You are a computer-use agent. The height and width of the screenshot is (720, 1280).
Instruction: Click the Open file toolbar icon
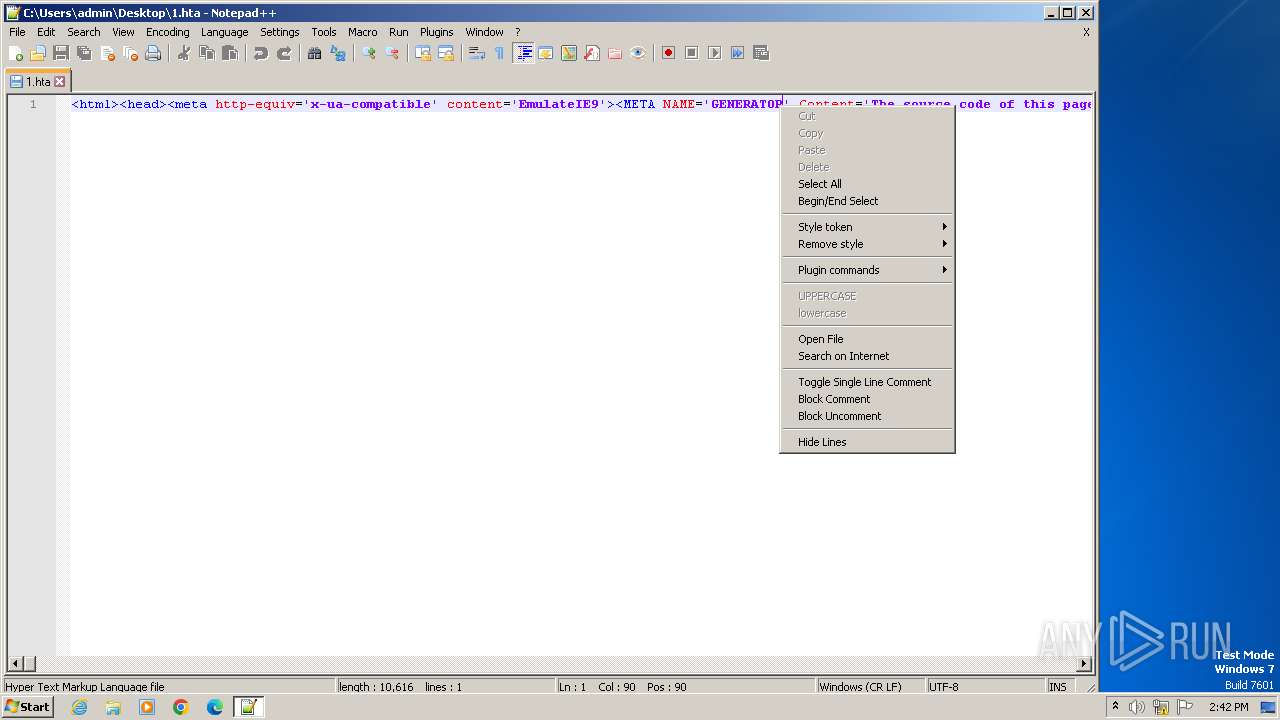(38, 53)
